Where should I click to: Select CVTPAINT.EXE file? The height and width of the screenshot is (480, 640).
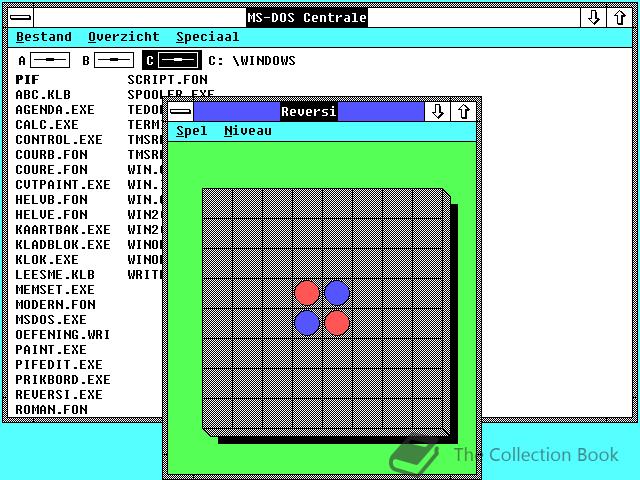click(x=63, y=184)
